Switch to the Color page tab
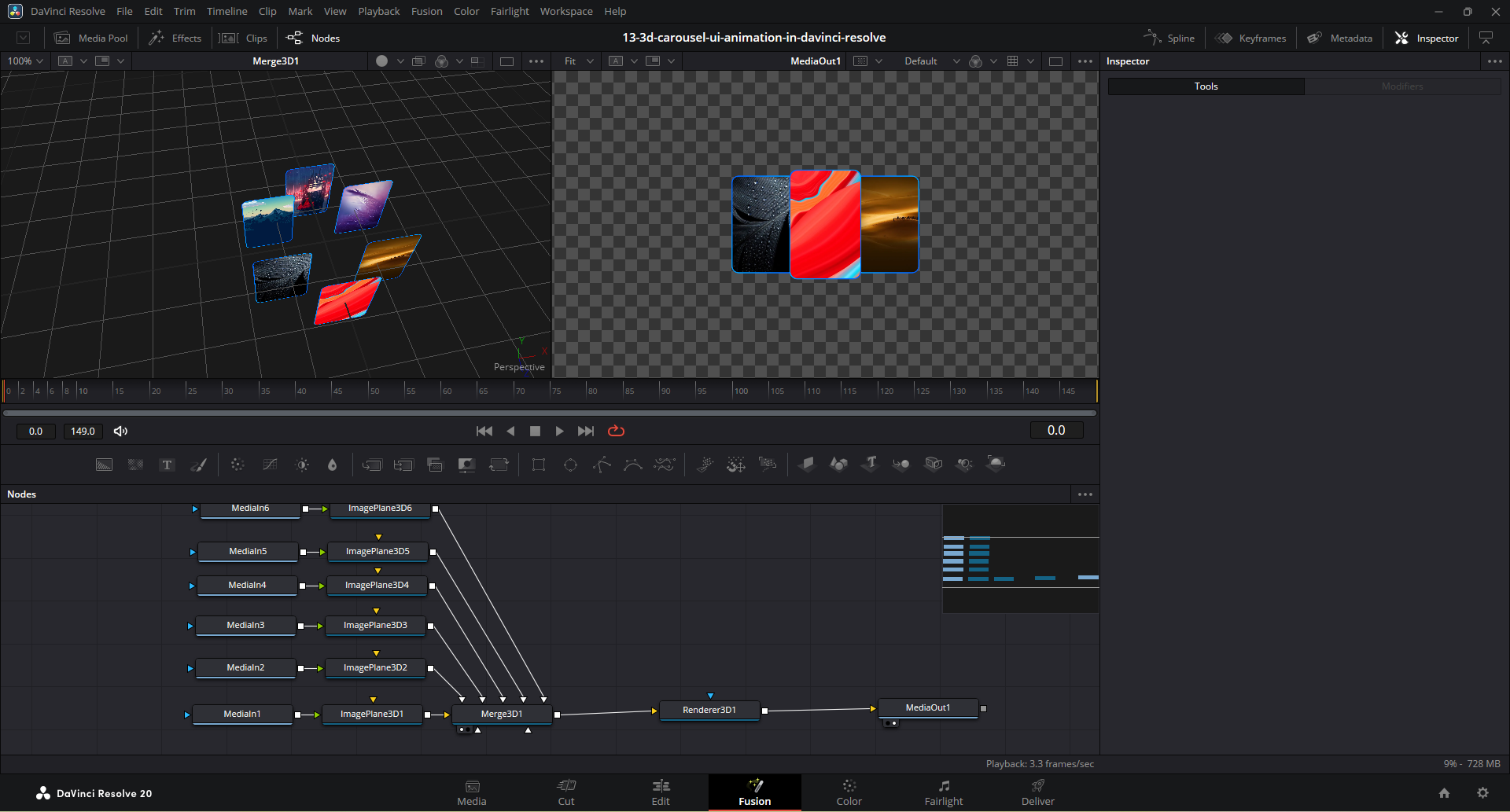This screenshot has height=812, width=1510. click(x=849, y=792)
